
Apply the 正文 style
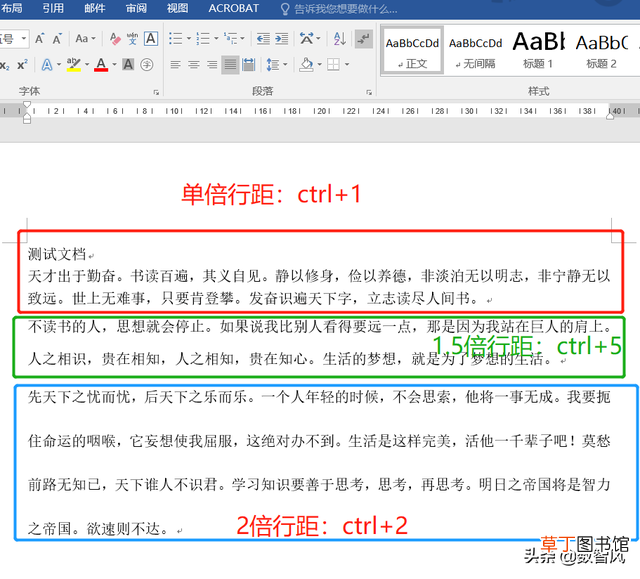[x=412, y=51]
